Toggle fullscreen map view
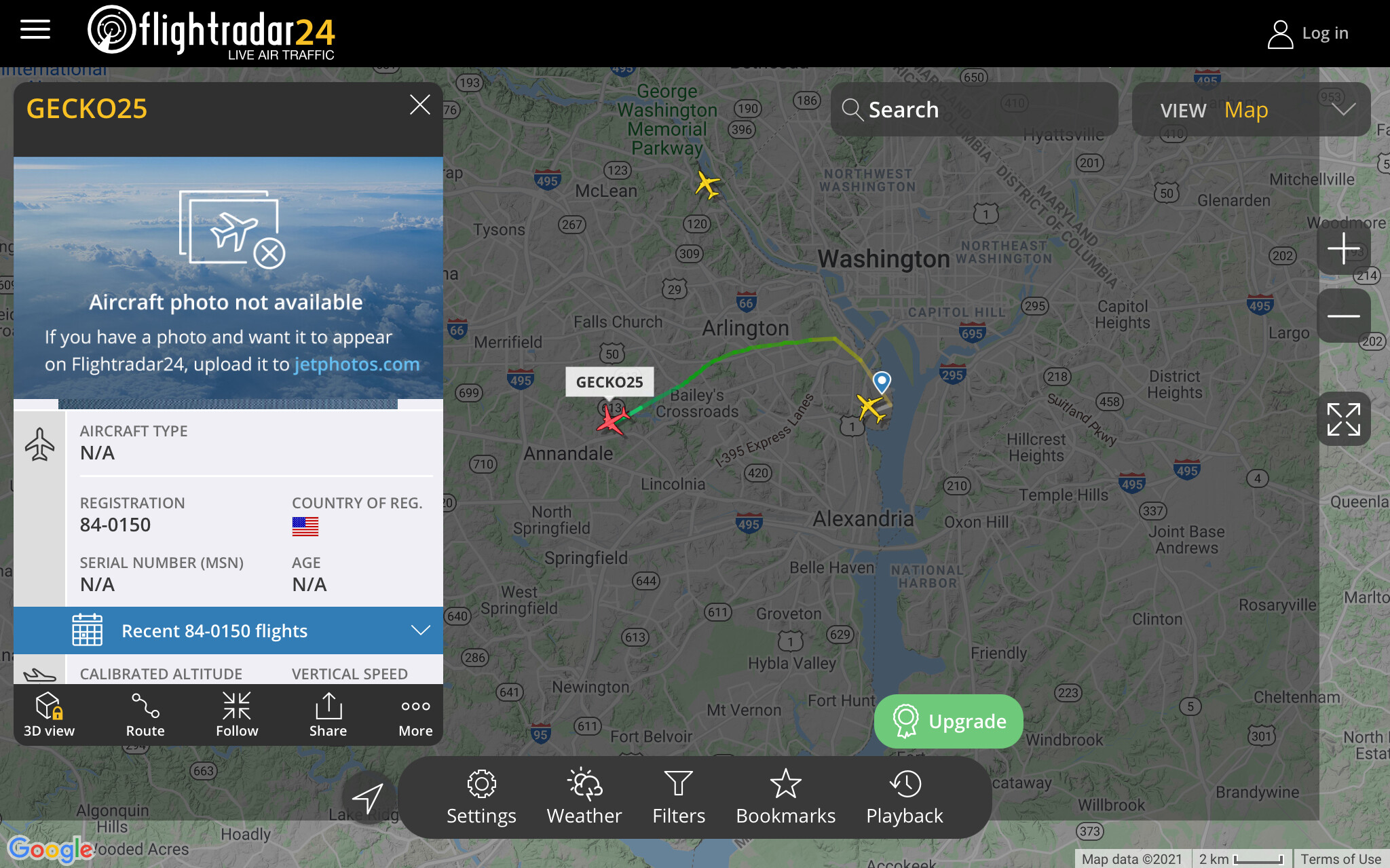 point(1343,419)
